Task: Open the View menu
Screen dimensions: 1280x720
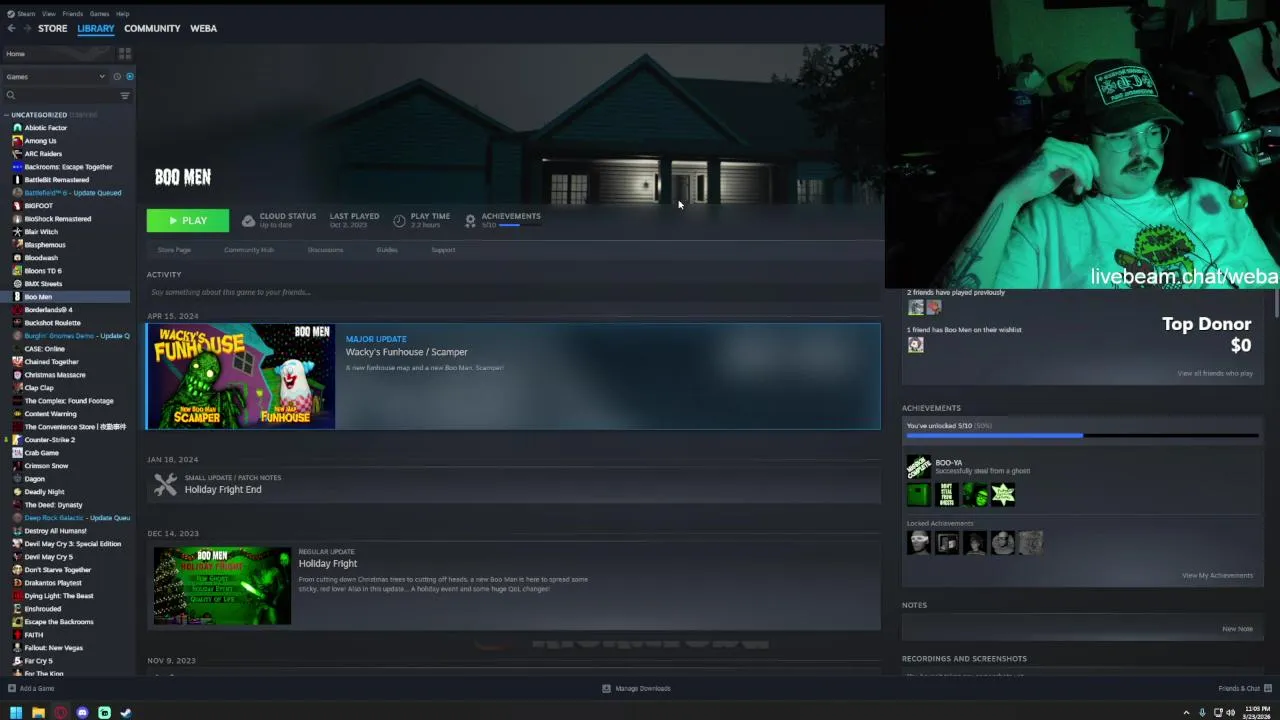Action: (48, 14)
